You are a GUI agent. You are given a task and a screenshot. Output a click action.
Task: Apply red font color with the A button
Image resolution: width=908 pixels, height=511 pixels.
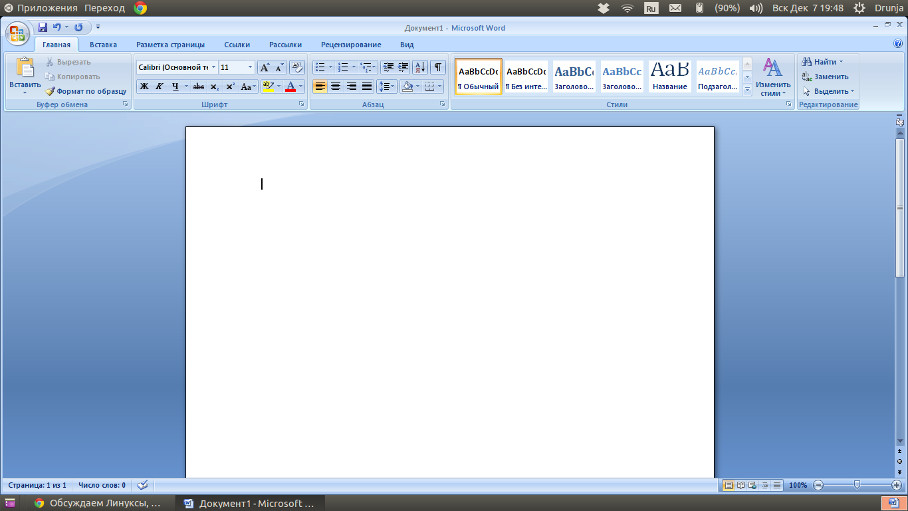[291, 86]
